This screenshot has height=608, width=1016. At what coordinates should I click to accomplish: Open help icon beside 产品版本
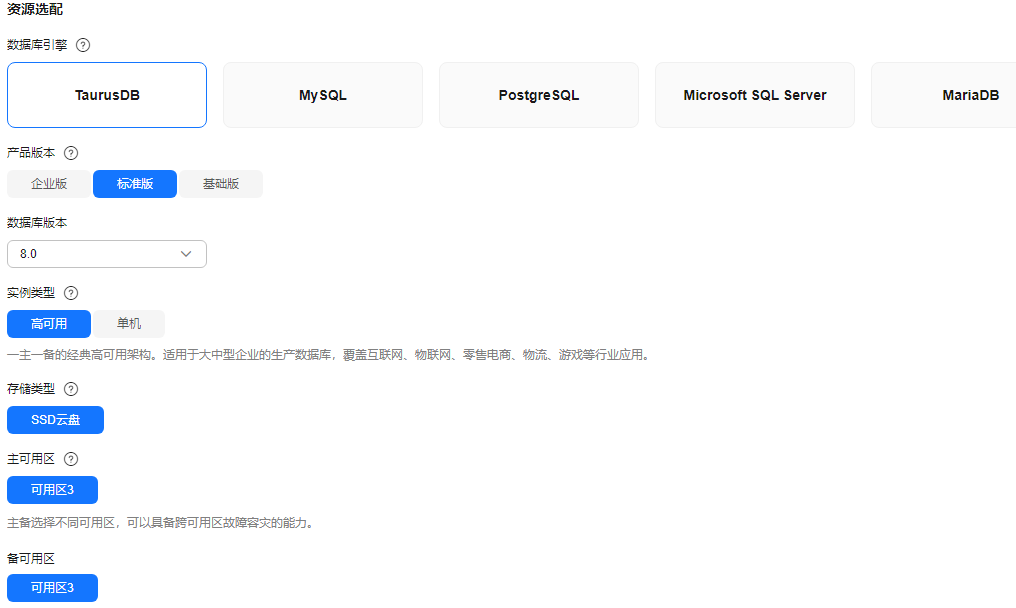coord(71,153)
